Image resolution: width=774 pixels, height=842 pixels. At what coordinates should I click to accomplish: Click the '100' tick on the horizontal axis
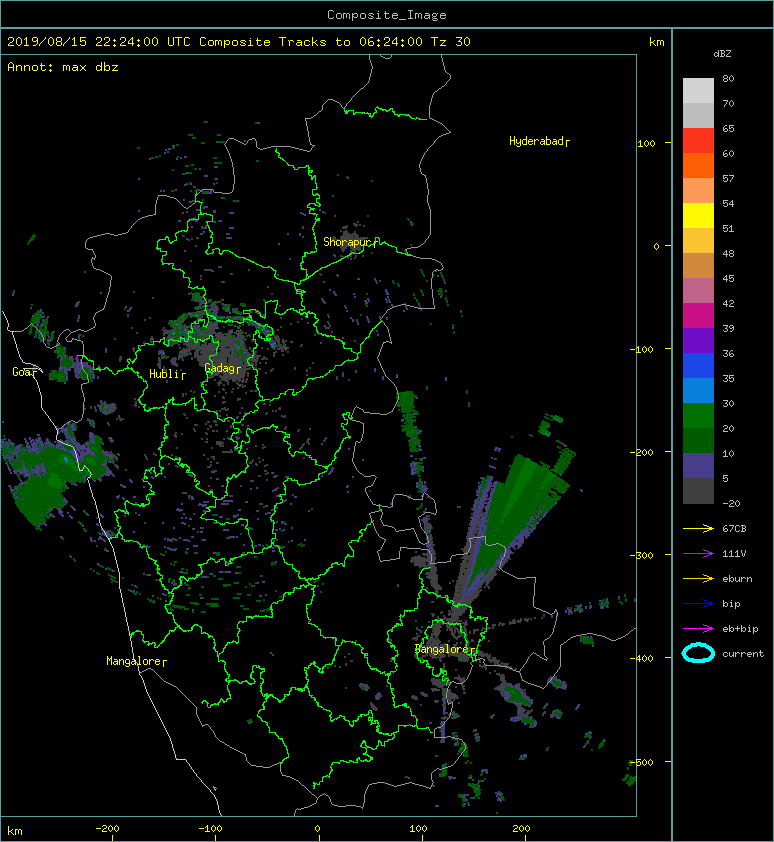coord(418,829)
